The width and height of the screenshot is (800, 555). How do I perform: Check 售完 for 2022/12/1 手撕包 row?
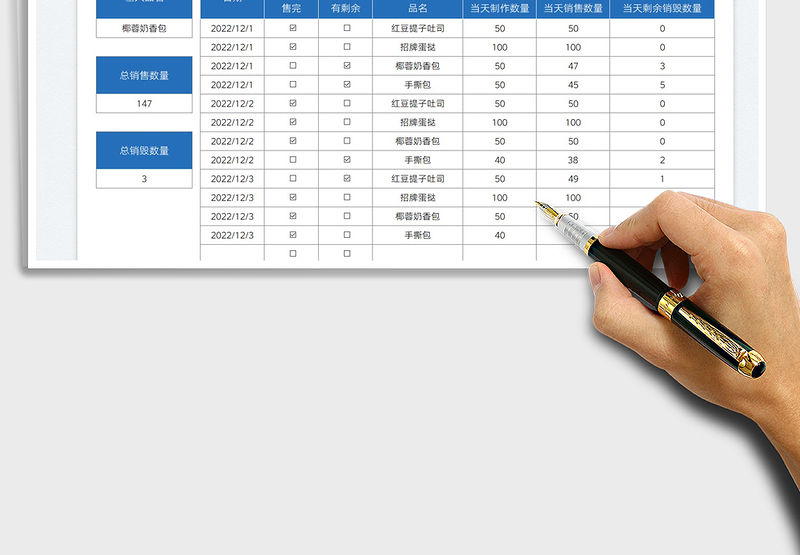[292, 85]
